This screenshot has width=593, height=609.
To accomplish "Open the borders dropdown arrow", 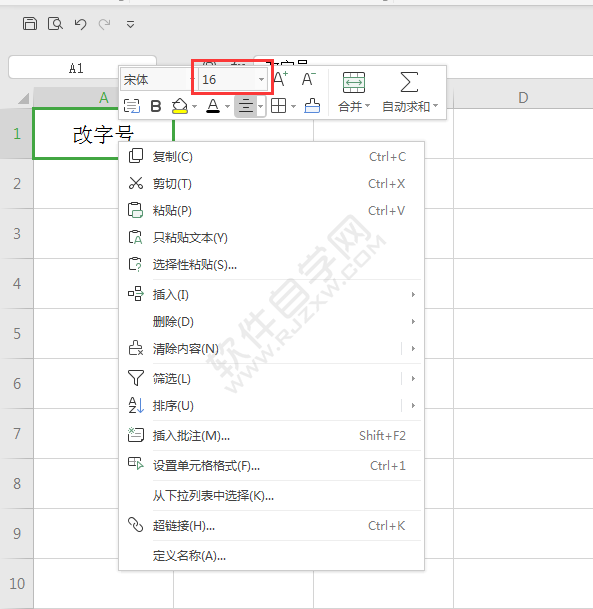I will pos(293,106).
